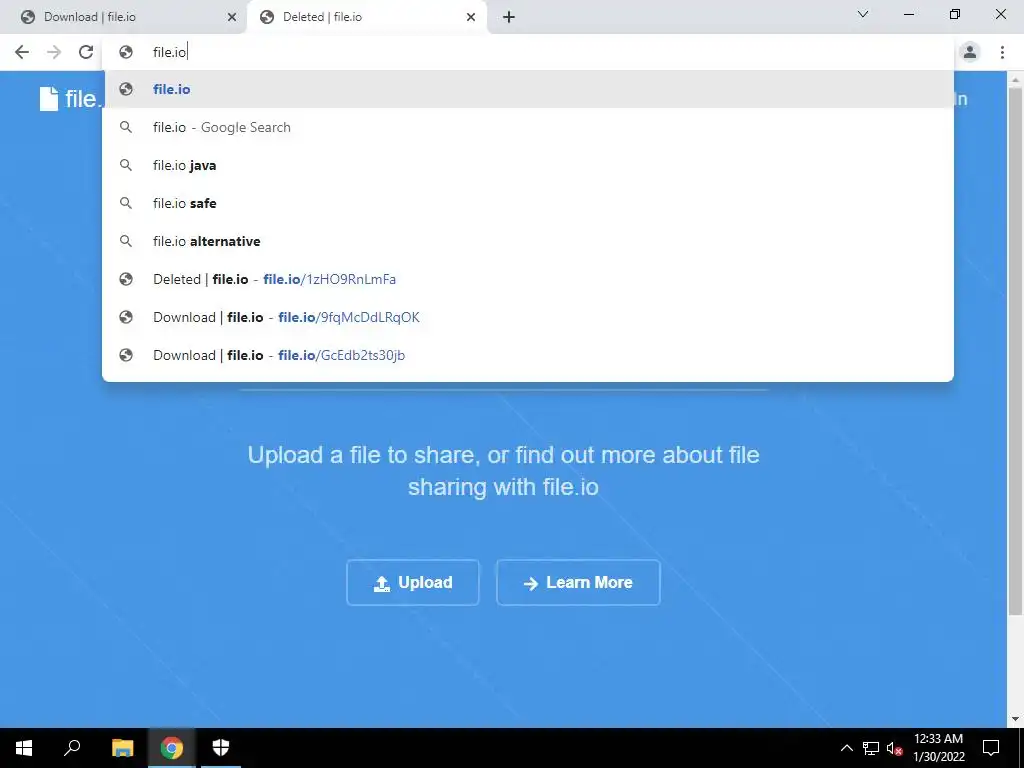
Task: Open a new browser tab
Action: point(509,17)
